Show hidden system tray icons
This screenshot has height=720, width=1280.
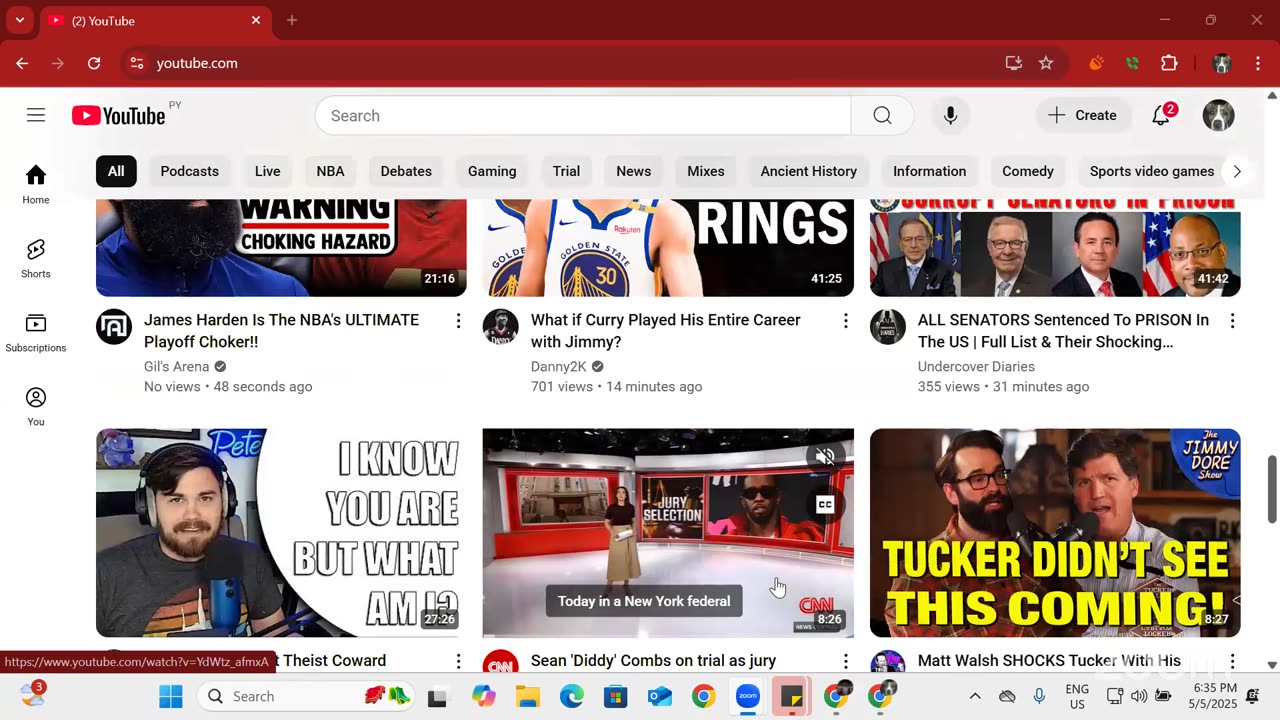click(x=975, y=696)
